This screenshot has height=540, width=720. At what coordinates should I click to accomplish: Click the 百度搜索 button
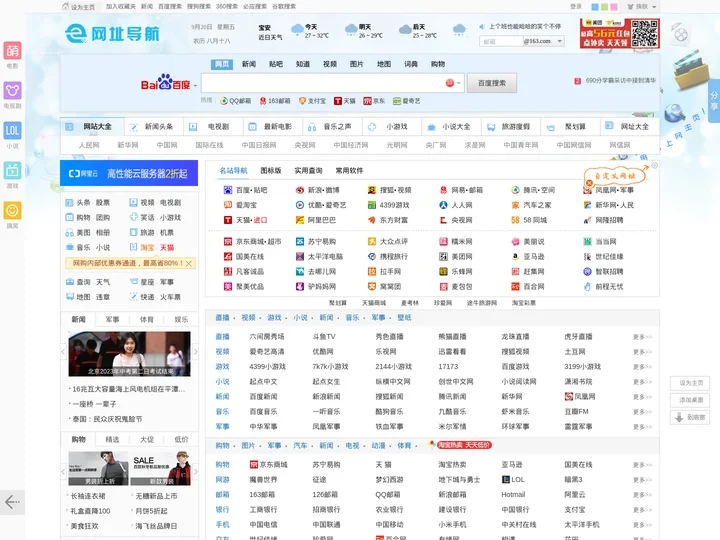pos(492,83)
